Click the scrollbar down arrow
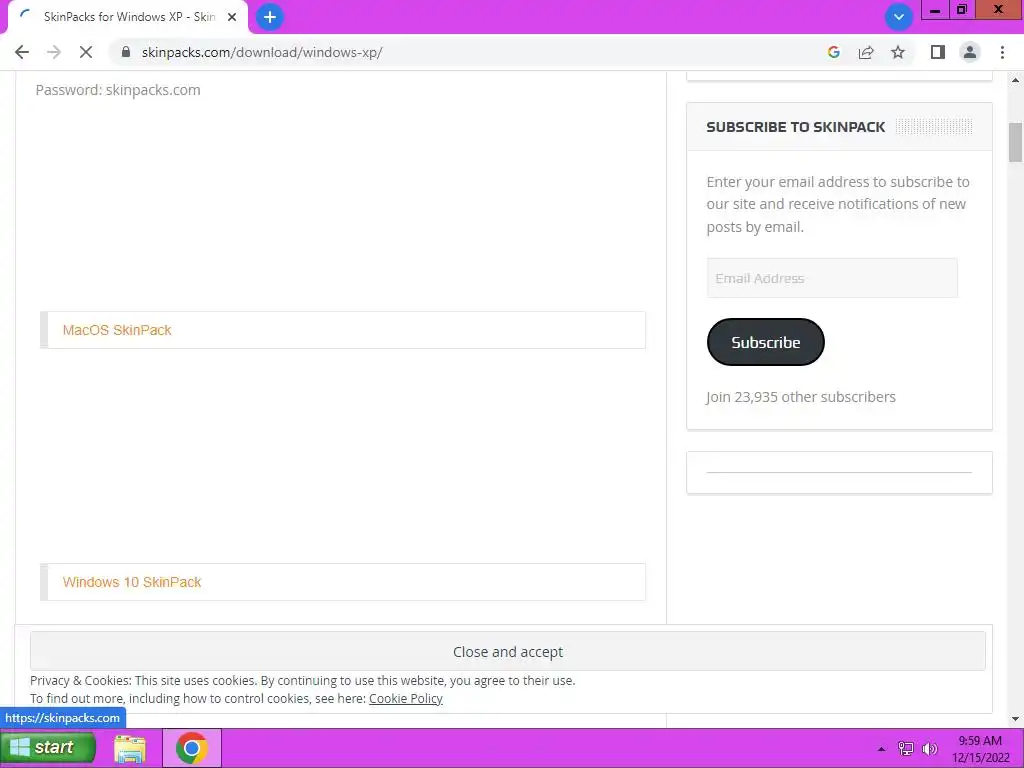1024x768 pixels. [x=1015, y=719]
